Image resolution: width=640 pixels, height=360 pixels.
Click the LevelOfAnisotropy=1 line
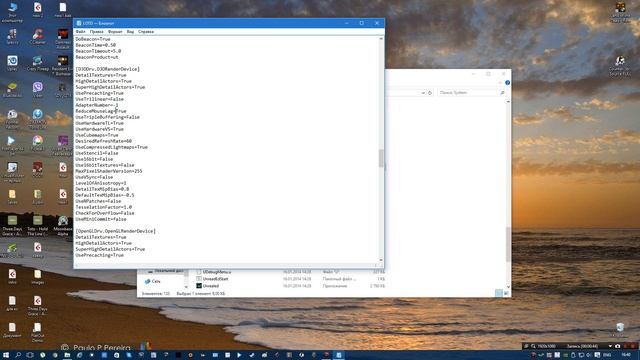point(101,183)
